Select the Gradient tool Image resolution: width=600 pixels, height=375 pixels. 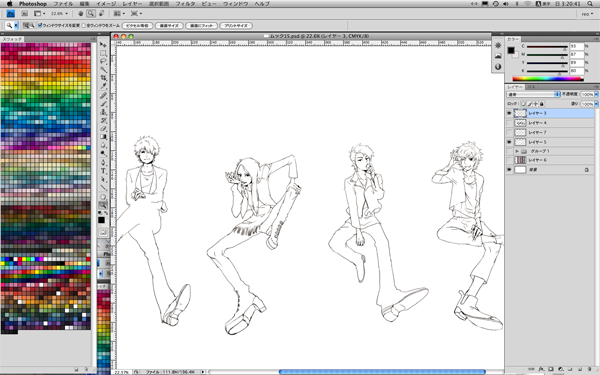pyautogui.click(x=103, y=137)
